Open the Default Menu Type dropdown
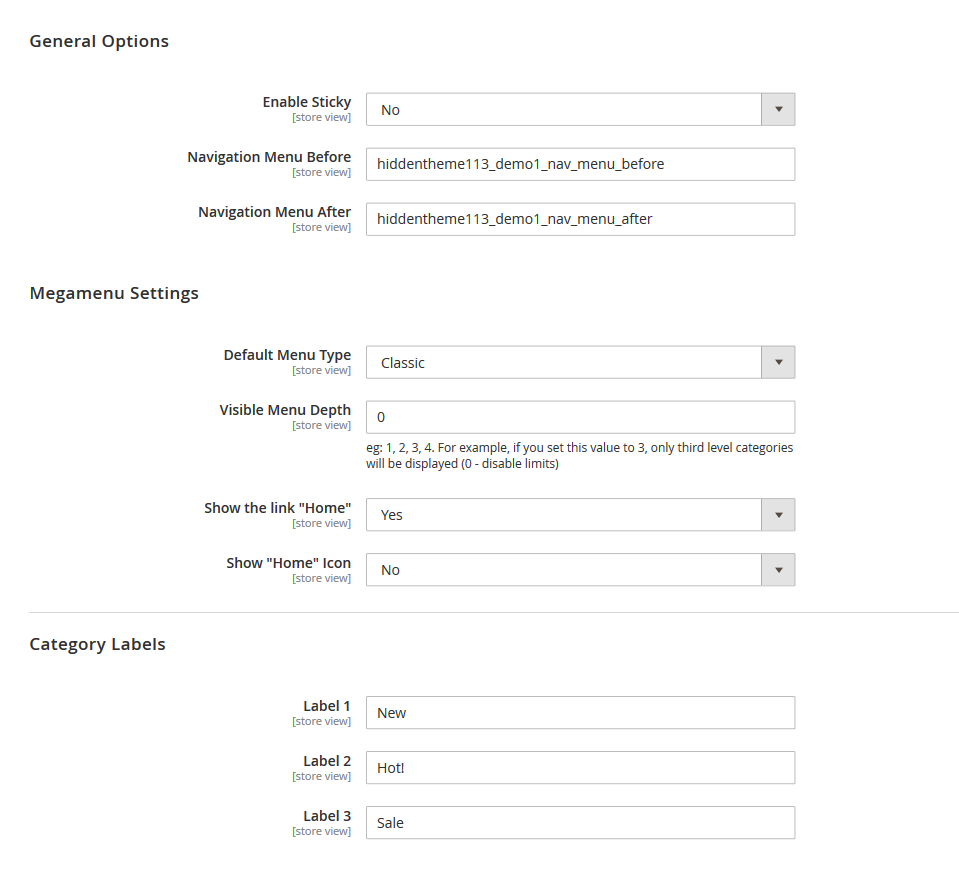The height and width of the screenshot is (875, 959). 580,362
